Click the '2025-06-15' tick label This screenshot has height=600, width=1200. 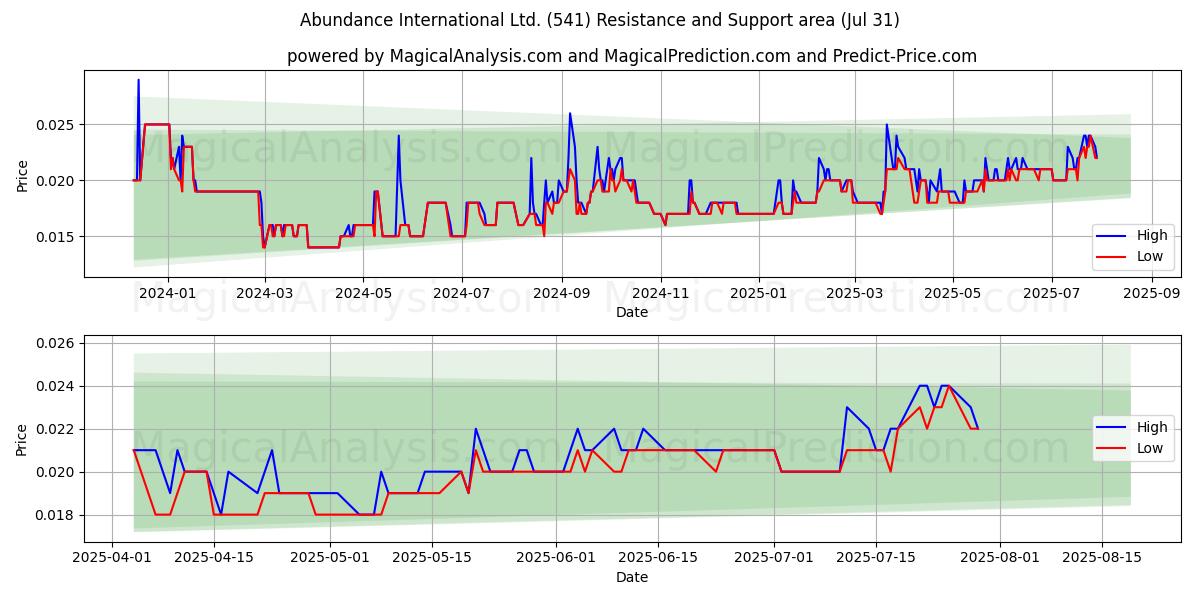658,558
